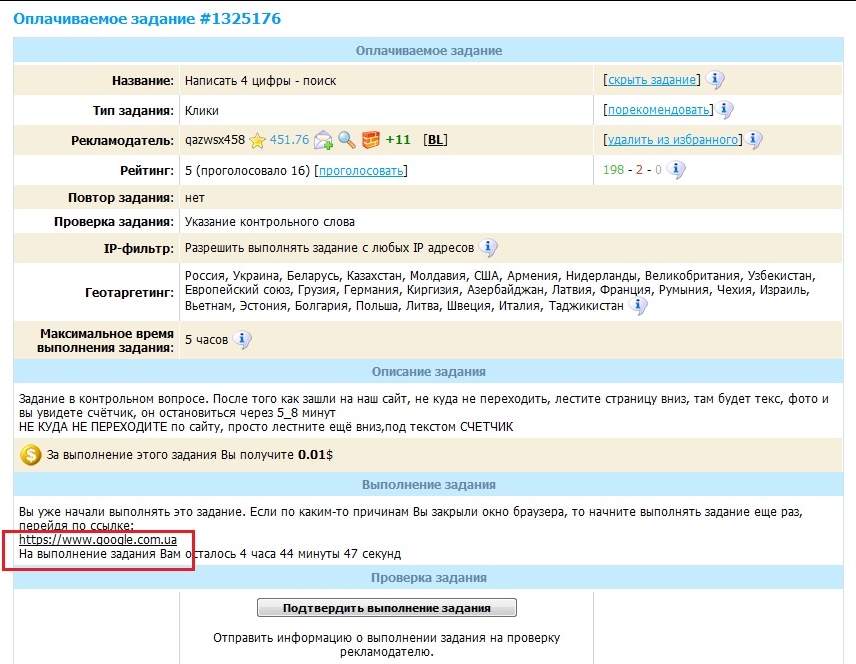This screenshot has width=856, height=664.
Task: Open the info bubble next to hide task link
Action: pyautogui.click(x=715, y=80)
